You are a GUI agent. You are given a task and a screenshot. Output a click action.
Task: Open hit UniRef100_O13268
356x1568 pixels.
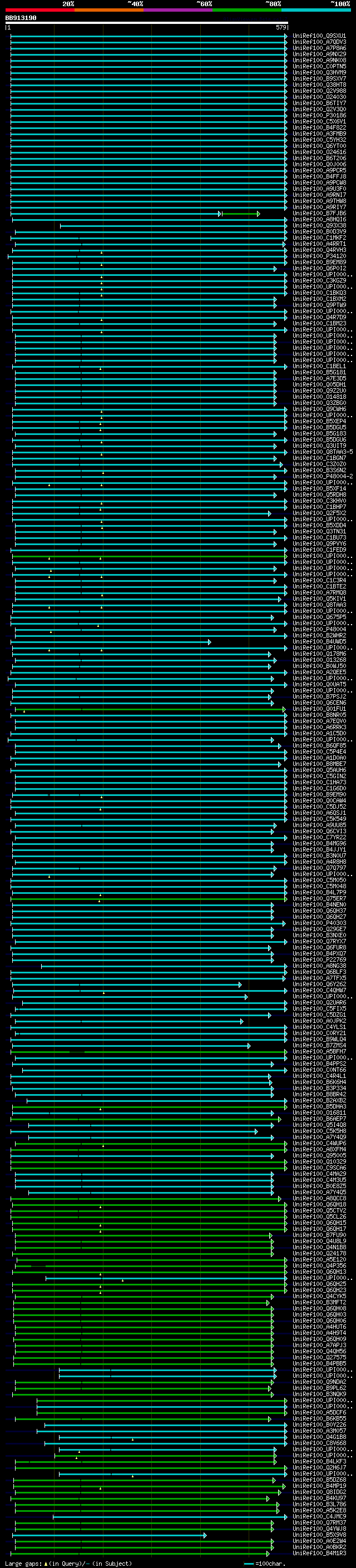(x=319, y=660)
